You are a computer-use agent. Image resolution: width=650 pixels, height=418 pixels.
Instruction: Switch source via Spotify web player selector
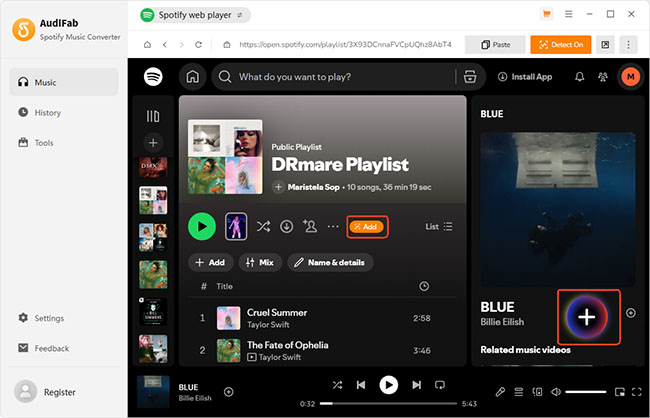coord(195,15)
